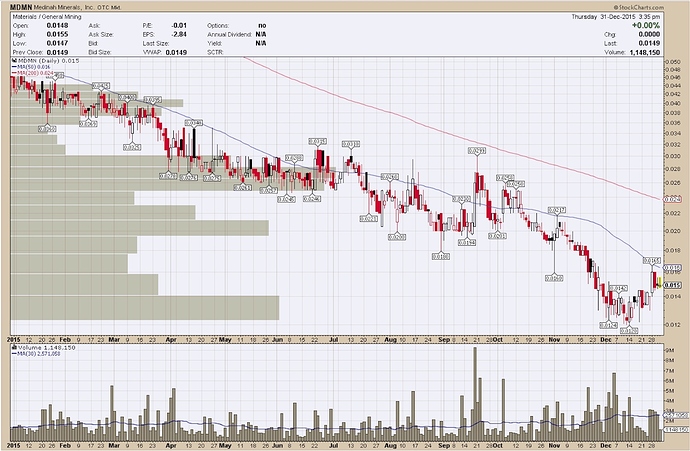Select the High value 0.0155
Viewport: 690px width, 451px height.
coord(57,34)
